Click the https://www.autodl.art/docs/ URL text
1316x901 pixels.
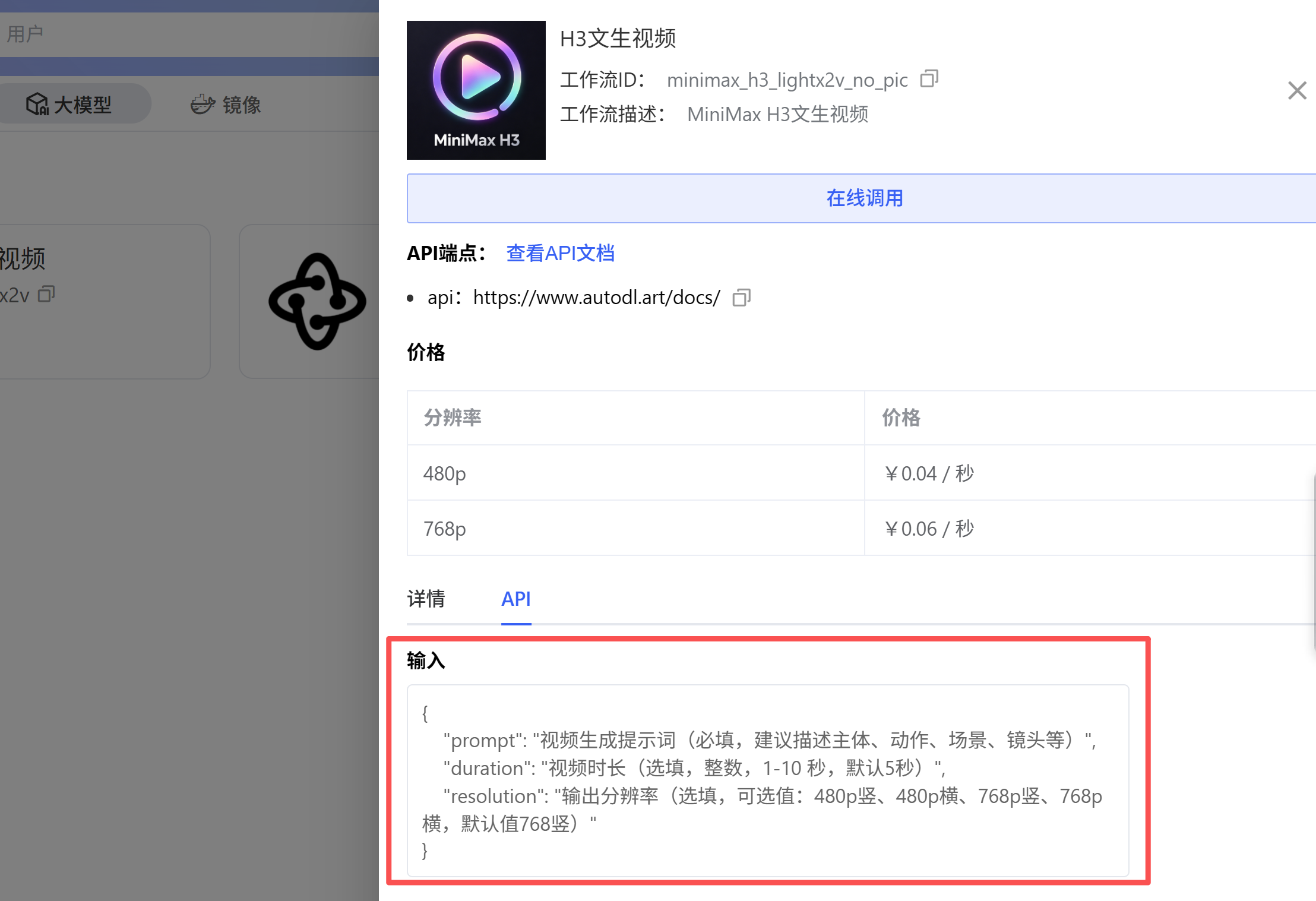(597, 297)
